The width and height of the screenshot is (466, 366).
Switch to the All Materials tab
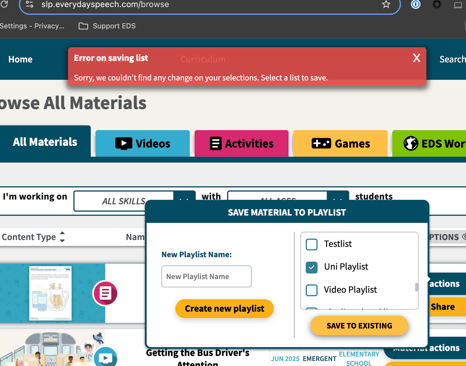tap(45, 142)
